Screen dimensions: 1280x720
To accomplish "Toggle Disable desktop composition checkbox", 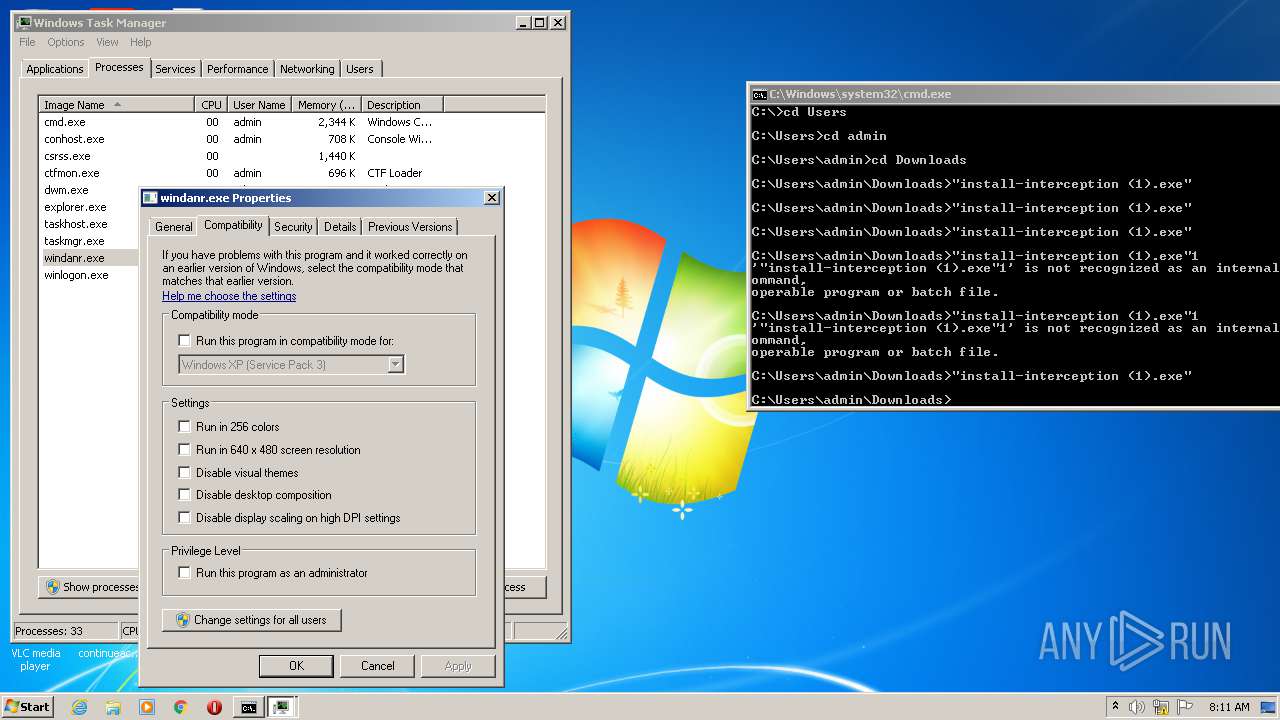I will coord(184,495).
